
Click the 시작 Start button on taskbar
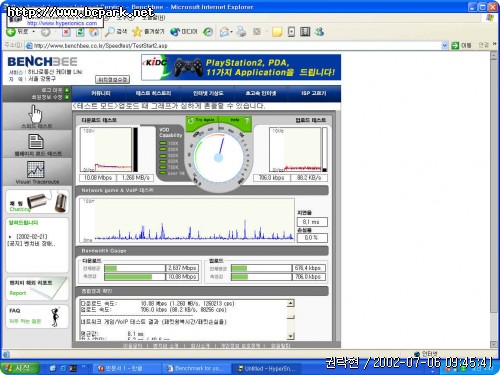(x=19, y=368)
